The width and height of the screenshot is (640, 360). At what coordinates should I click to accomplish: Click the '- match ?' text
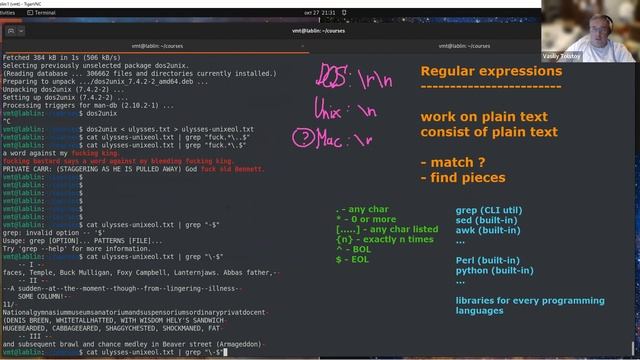point(453,162)
